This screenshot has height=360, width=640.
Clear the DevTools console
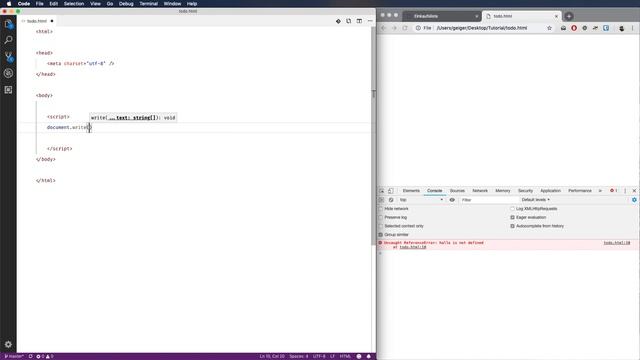pos(391,200)
